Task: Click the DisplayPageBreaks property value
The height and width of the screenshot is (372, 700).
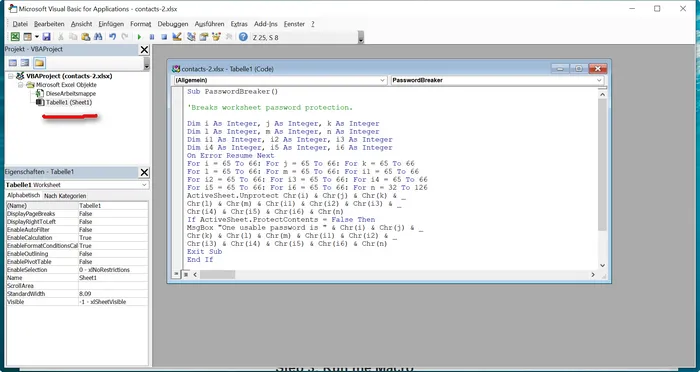Action: point(113,214)
